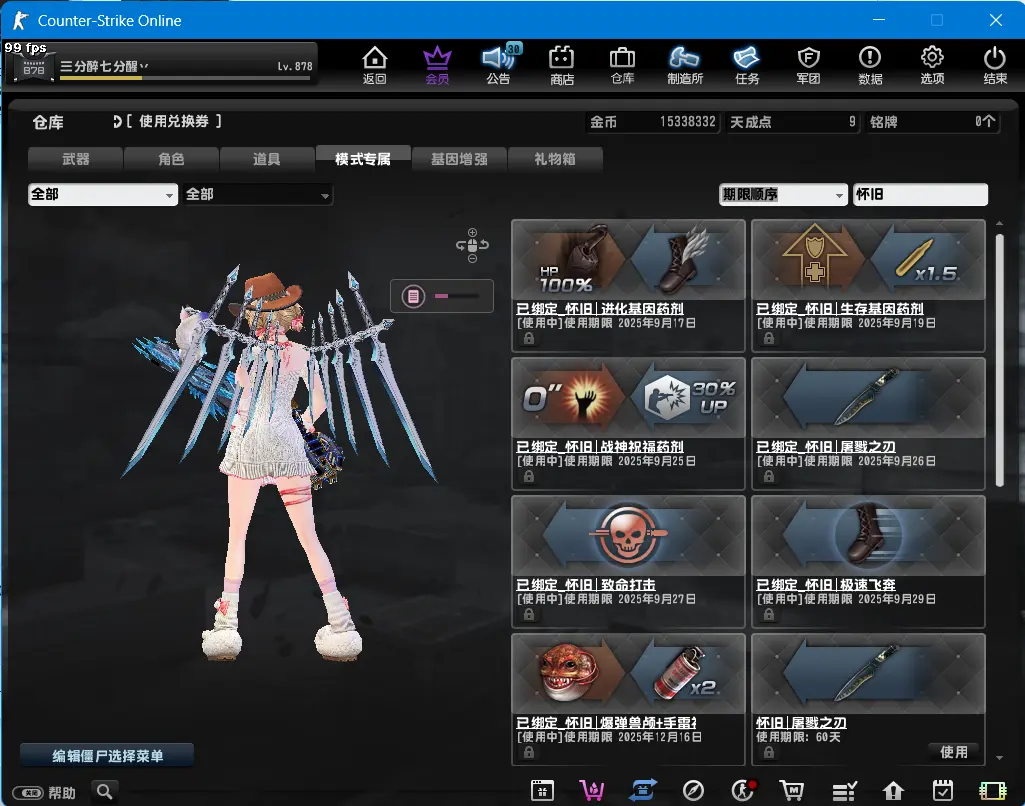Open the 仓库 inventory briefcase icon
Image resolution: width=1025 pixels, height=806 pixels.
pos(622,65)
